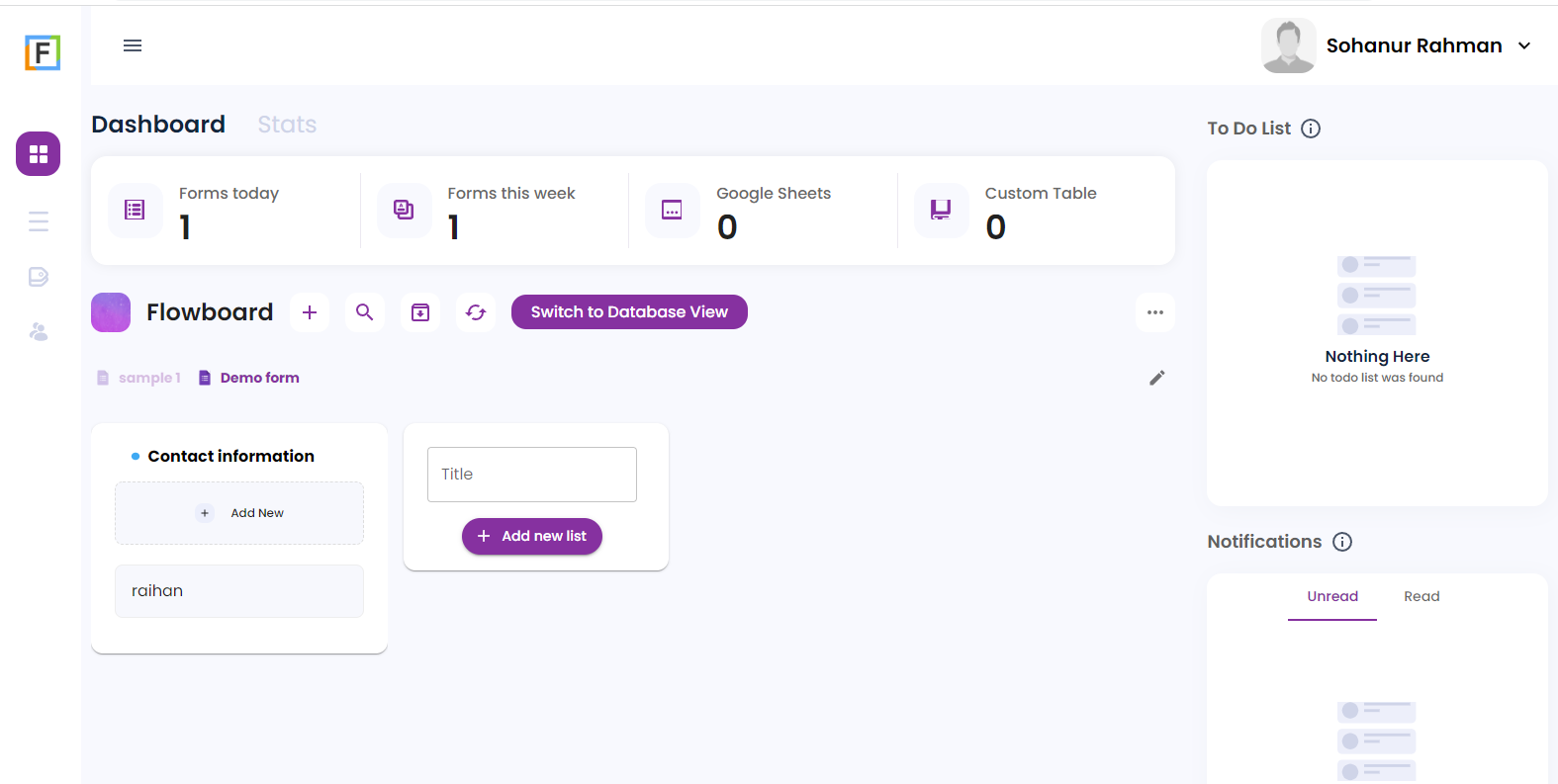Focus the Title input field

532,475
